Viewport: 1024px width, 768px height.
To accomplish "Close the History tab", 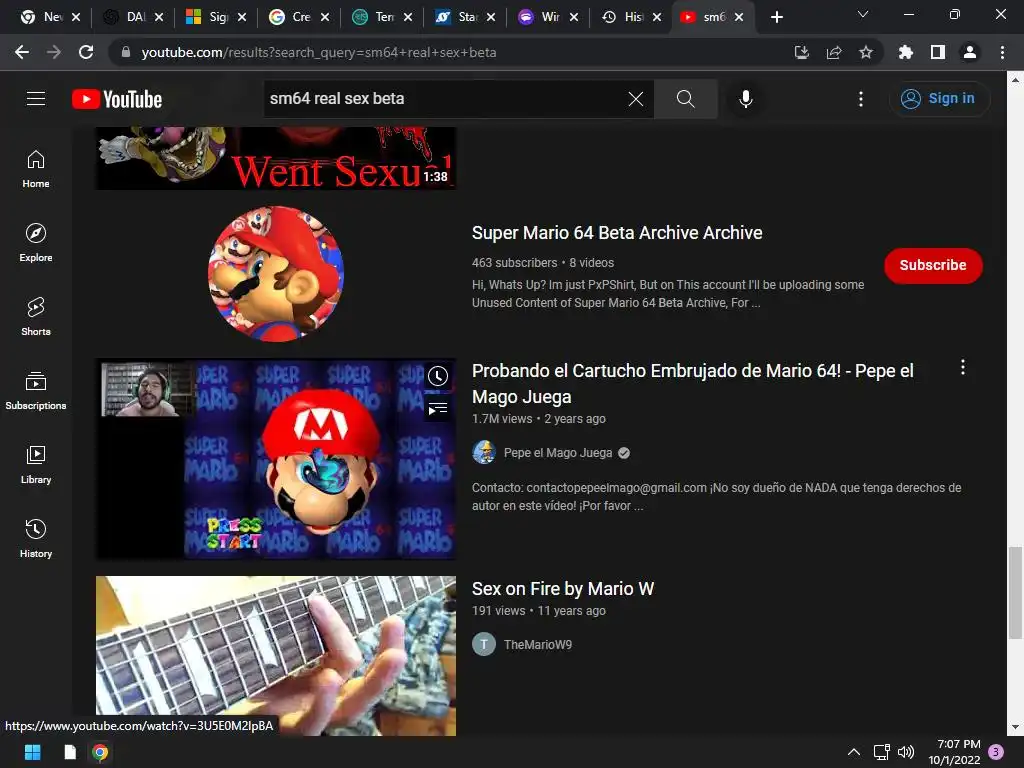I will [x=657, y=17].
